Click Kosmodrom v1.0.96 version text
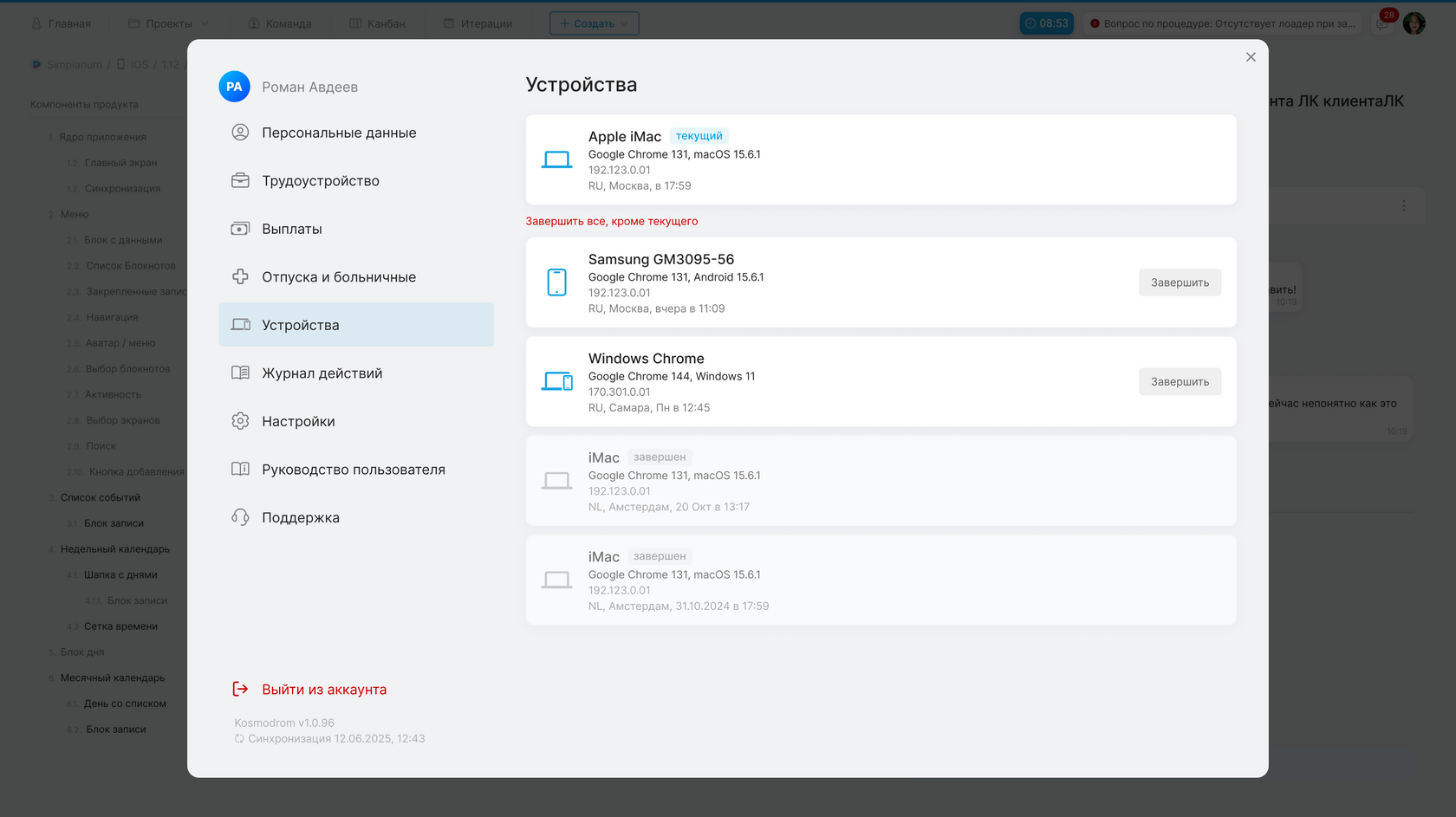 (x=284, y=723)
